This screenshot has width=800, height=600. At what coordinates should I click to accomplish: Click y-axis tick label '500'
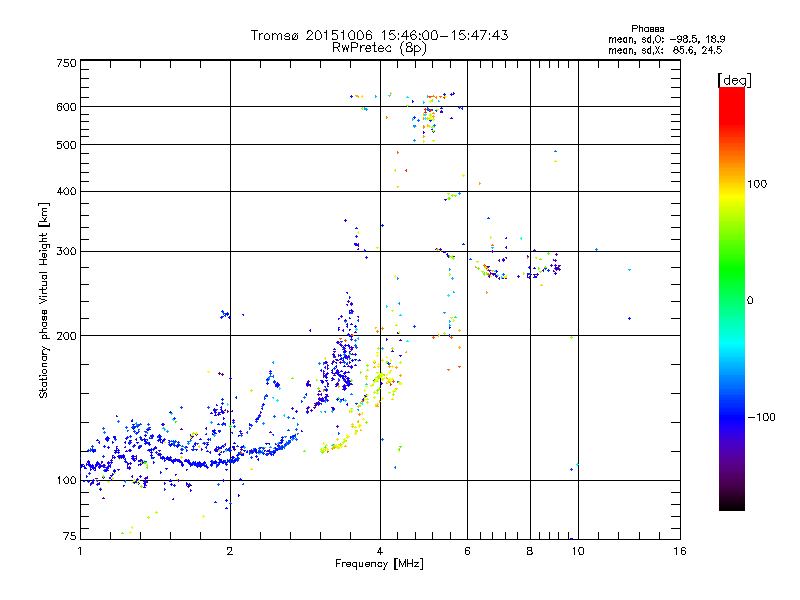coord(66,145)
